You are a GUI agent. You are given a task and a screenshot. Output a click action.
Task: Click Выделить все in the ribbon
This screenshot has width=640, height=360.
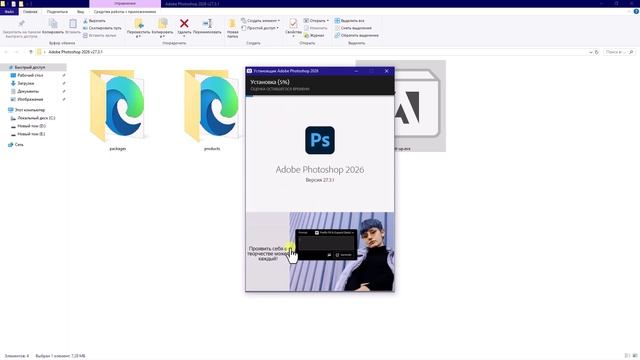[x=349, y=20]
